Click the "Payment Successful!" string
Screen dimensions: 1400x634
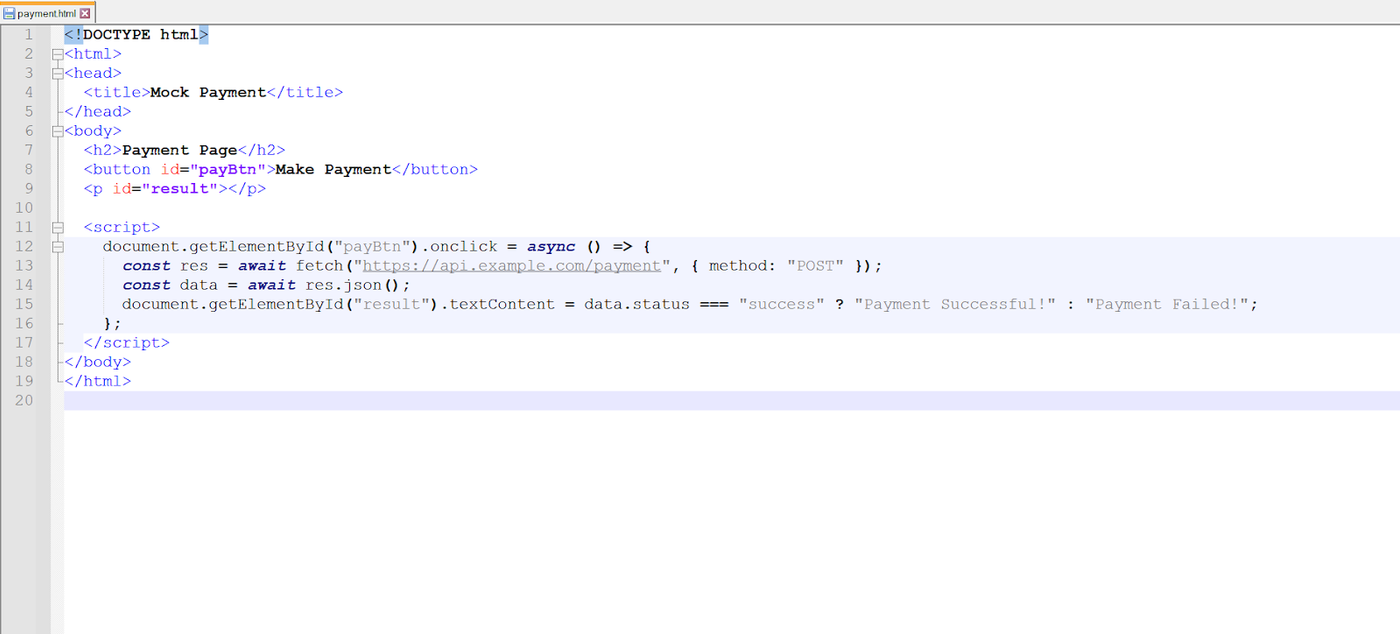click(x=955, y=304)
